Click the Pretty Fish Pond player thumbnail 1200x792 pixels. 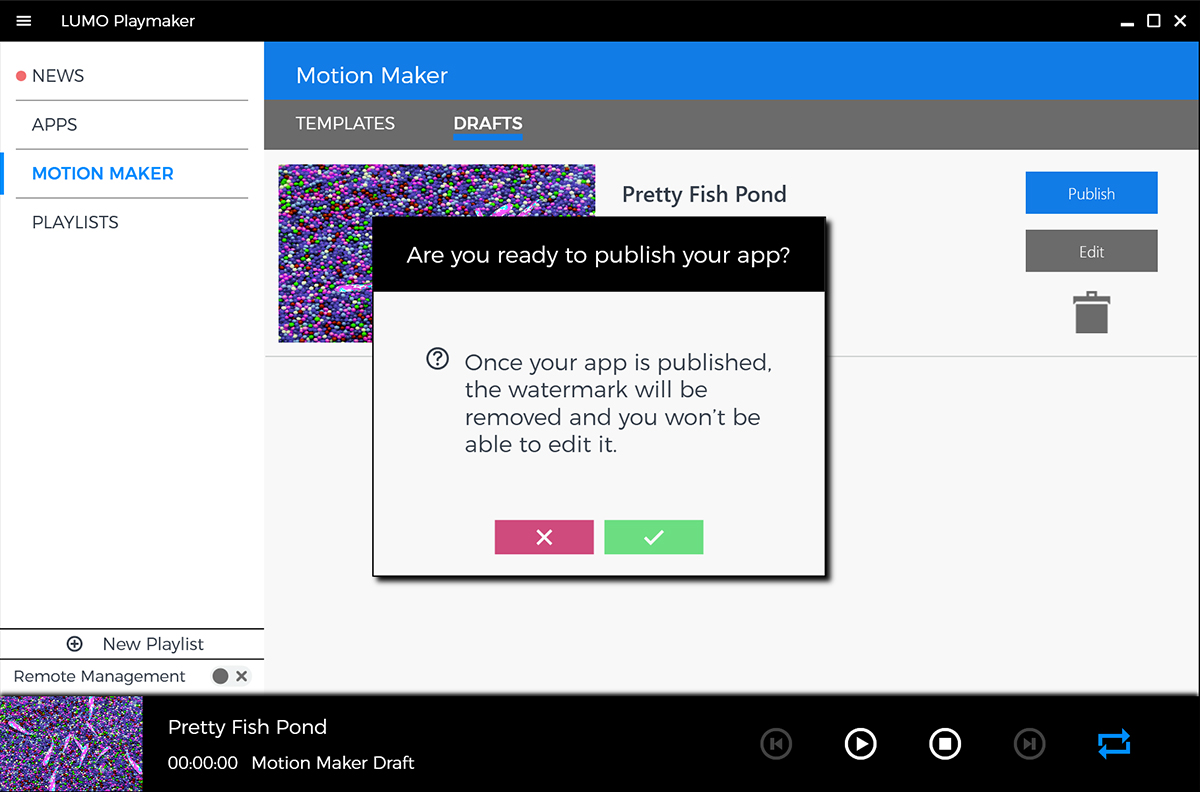tap(71, 744)
